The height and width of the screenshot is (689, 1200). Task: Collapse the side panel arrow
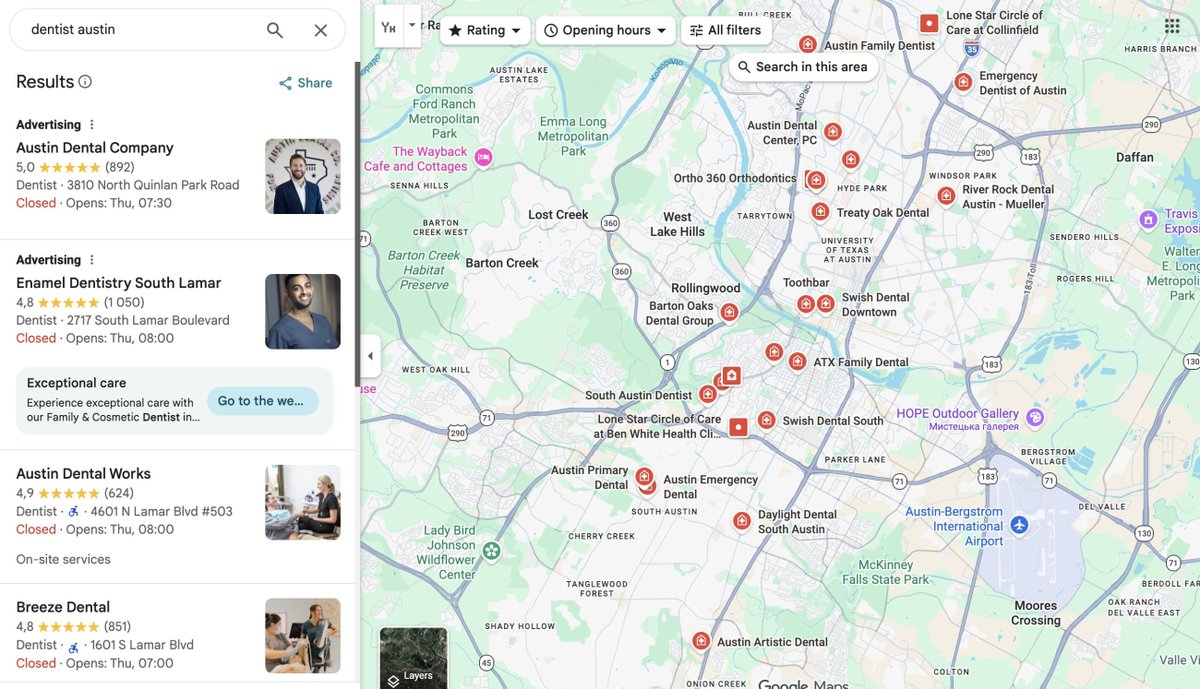(370, 356)
